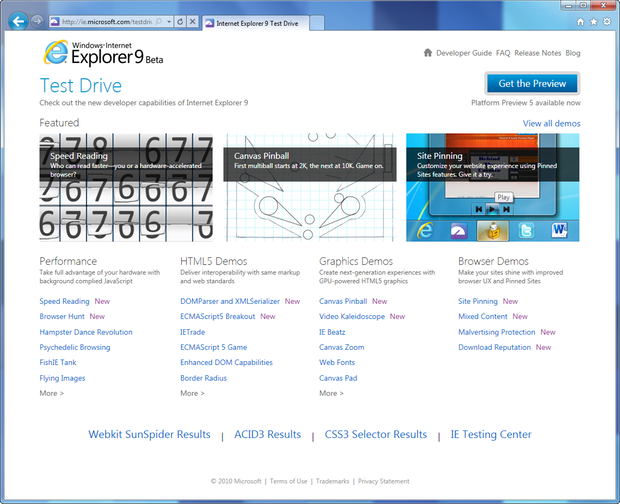The width and height of the screenshot is (620, 504).
Task: Open a new blank tab
Action: click(317, 23)
